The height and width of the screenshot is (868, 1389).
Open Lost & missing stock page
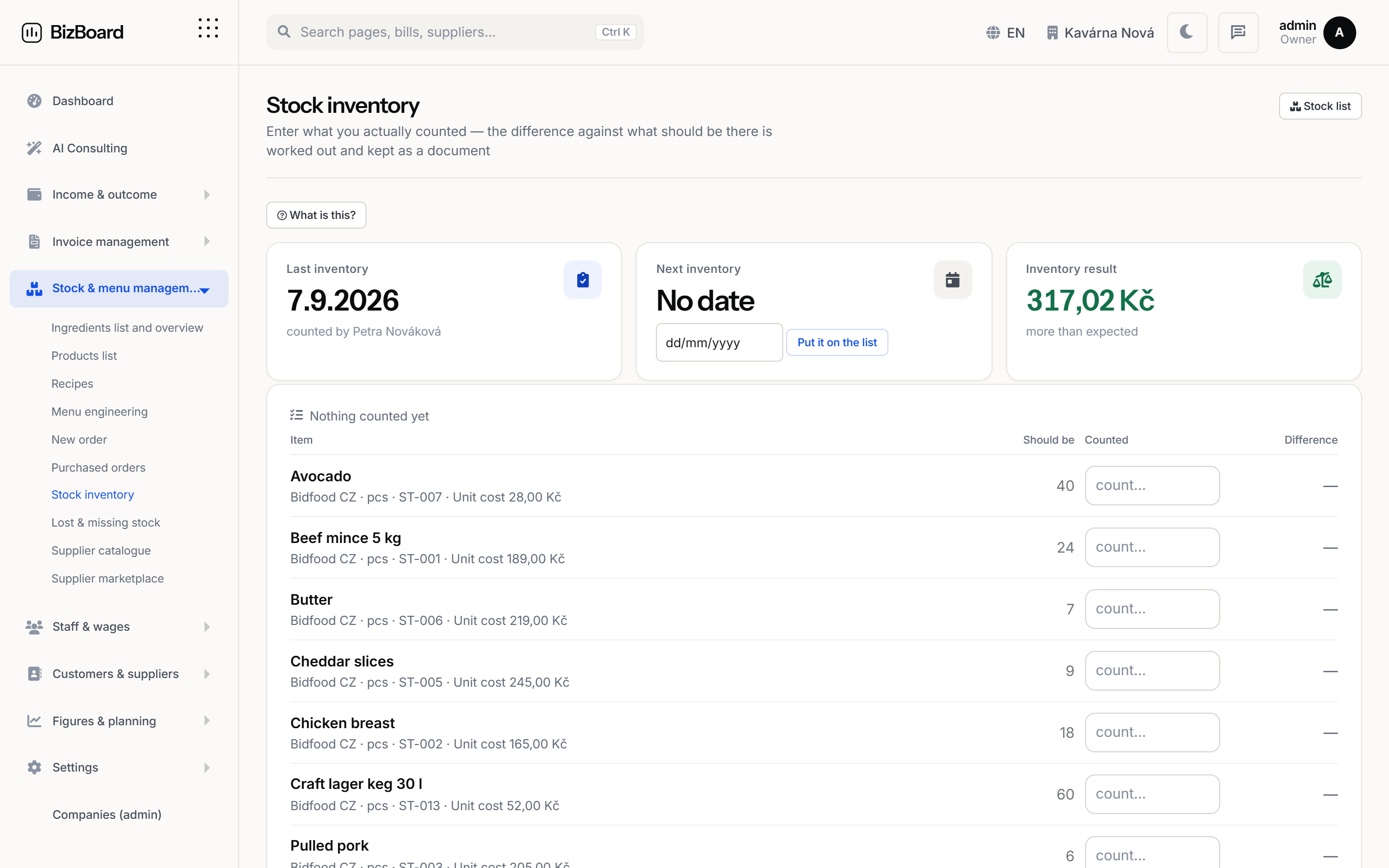(x=106, y=522)
